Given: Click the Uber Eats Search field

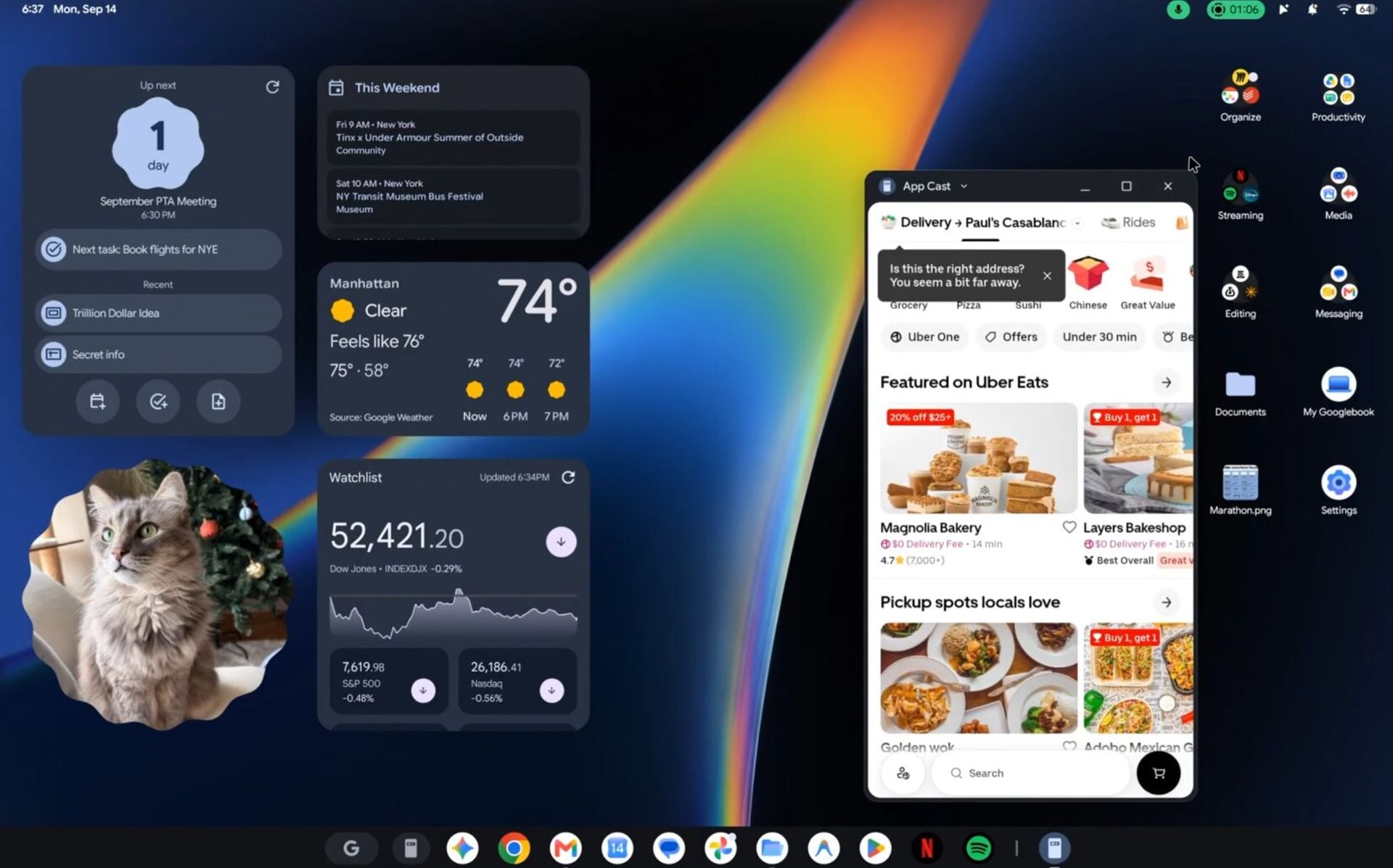Looking at the screenshot, I should (1030, 773).
